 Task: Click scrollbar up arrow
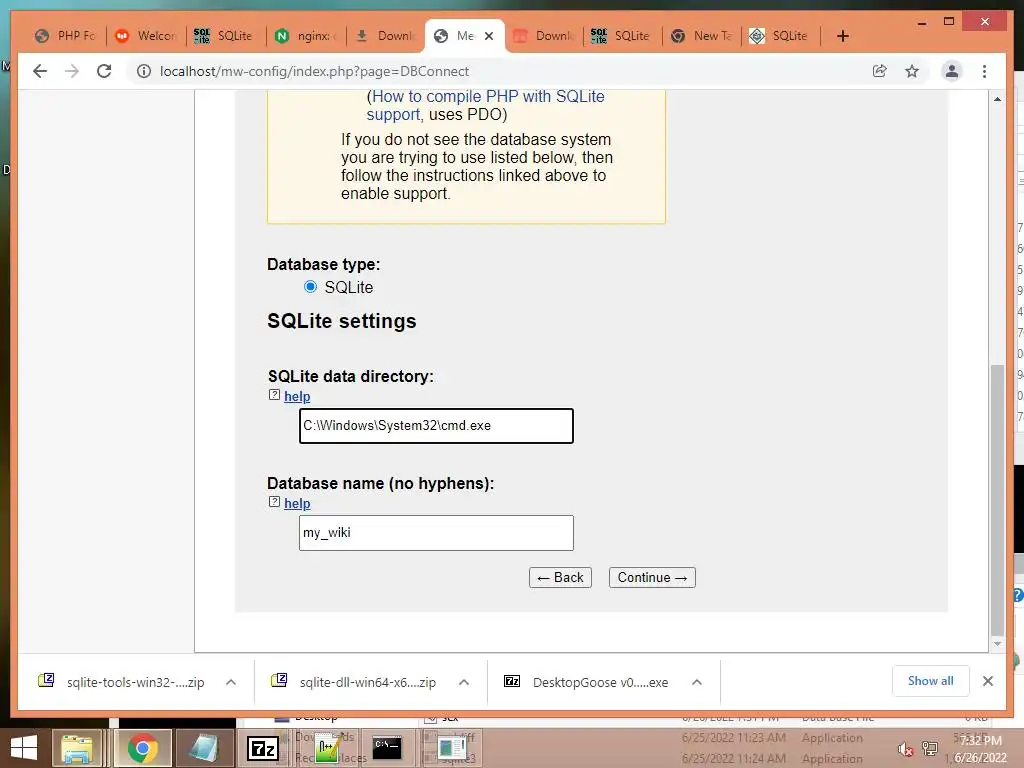point(997,99)
